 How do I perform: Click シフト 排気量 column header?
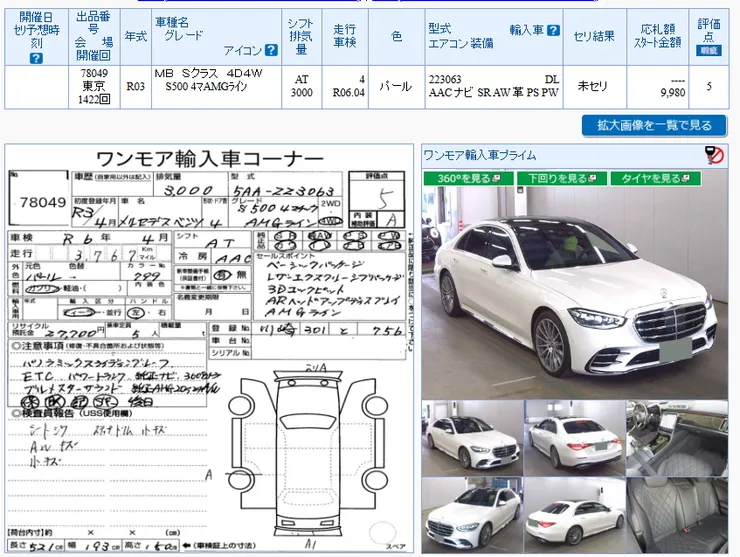(x=302, y=36)
